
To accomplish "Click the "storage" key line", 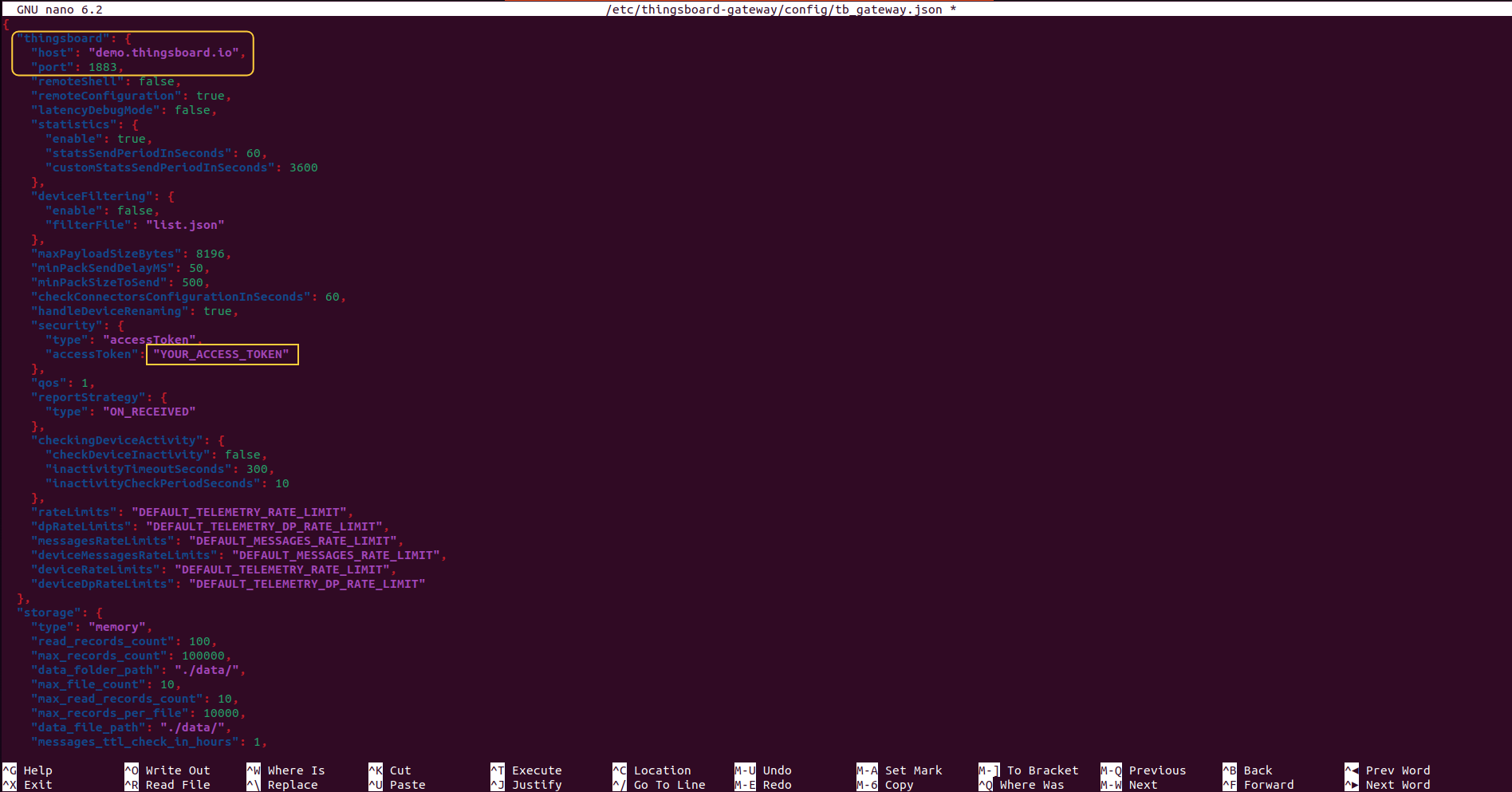I will (x=60, y=613).
